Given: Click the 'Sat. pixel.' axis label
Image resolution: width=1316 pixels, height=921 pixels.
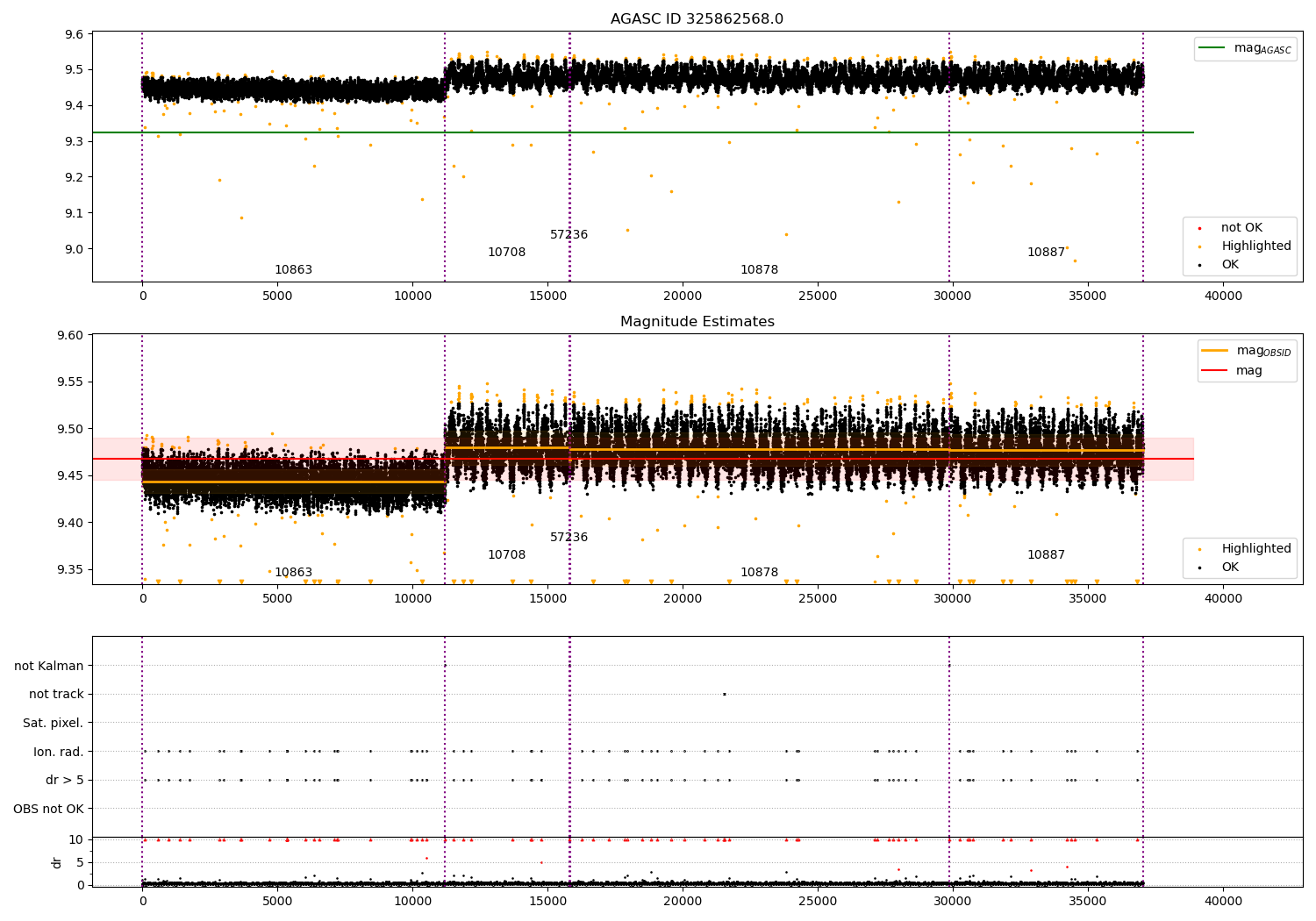Looking at the screenshot, I should (54, 723).
